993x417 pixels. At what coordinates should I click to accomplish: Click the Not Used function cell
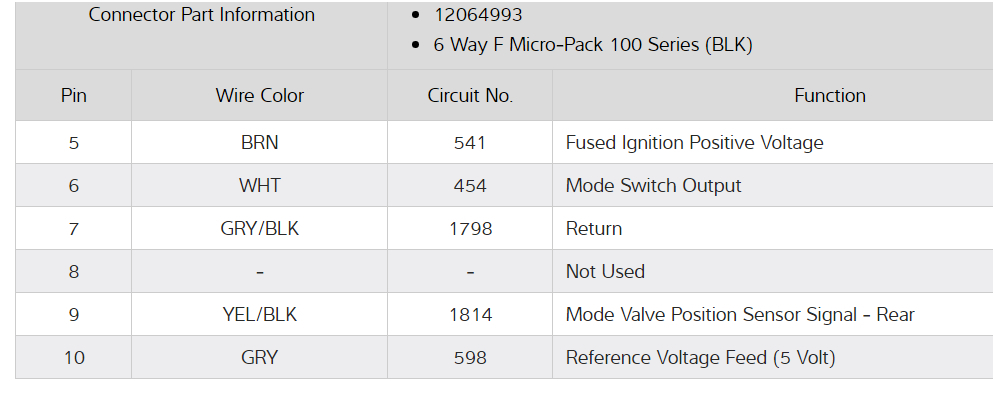[605, 272]
